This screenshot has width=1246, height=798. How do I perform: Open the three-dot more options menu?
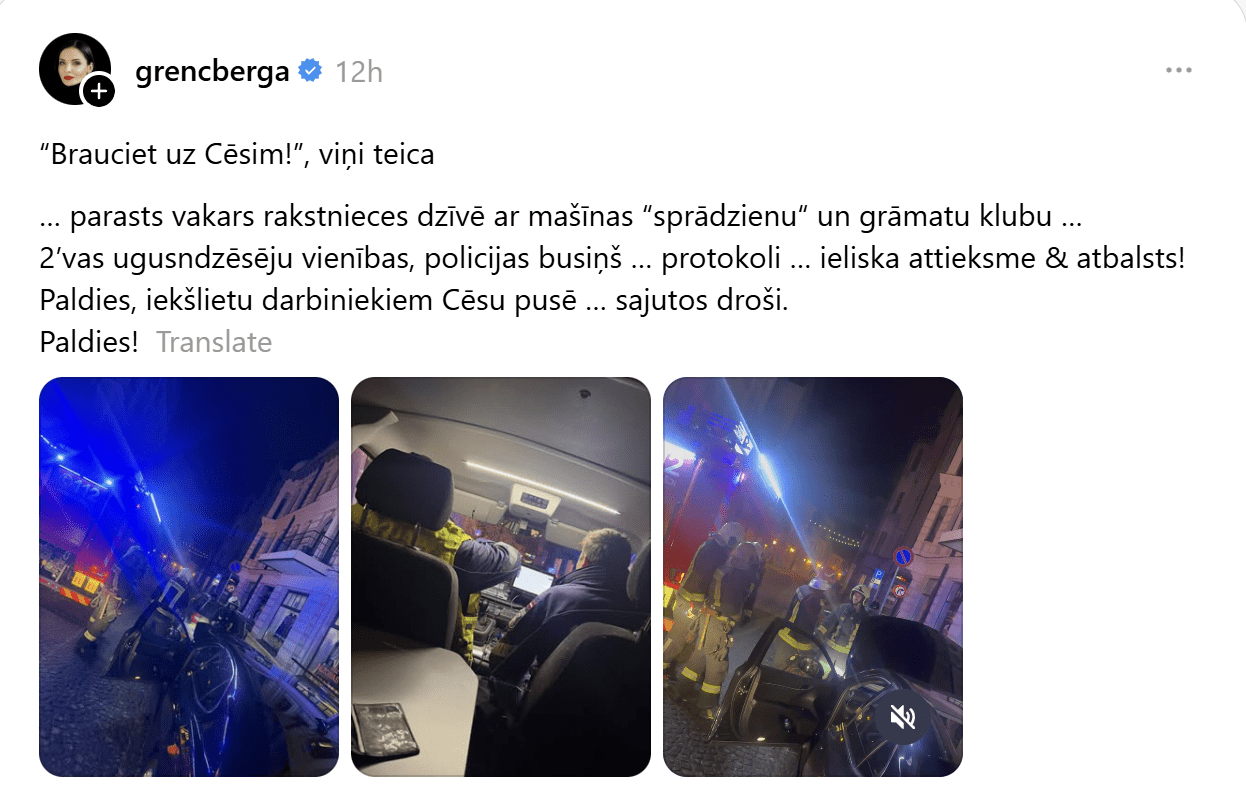tap(1179, 71)
